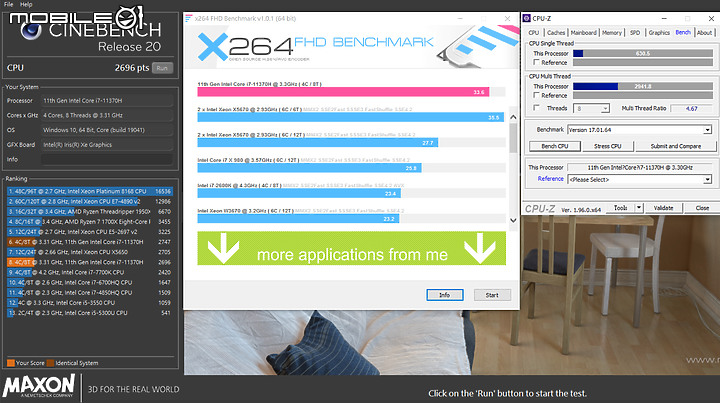Screen dimensions: 720x403
Task: Click the CPU Single Thread score bar
Action: [x=642, y=53]
